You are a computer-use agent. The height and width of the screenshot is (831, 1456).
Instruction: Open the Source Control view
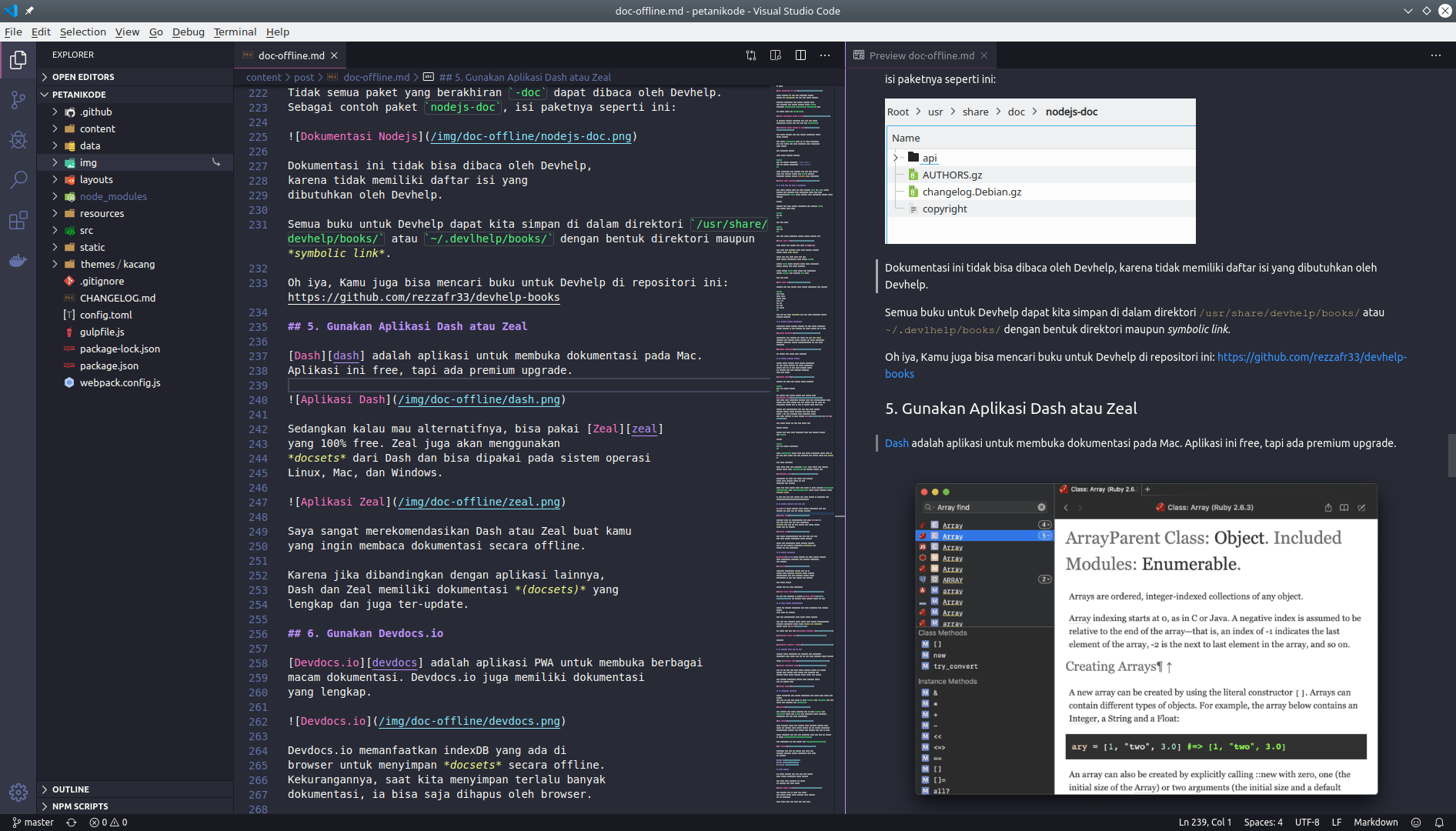coord(18,100)
